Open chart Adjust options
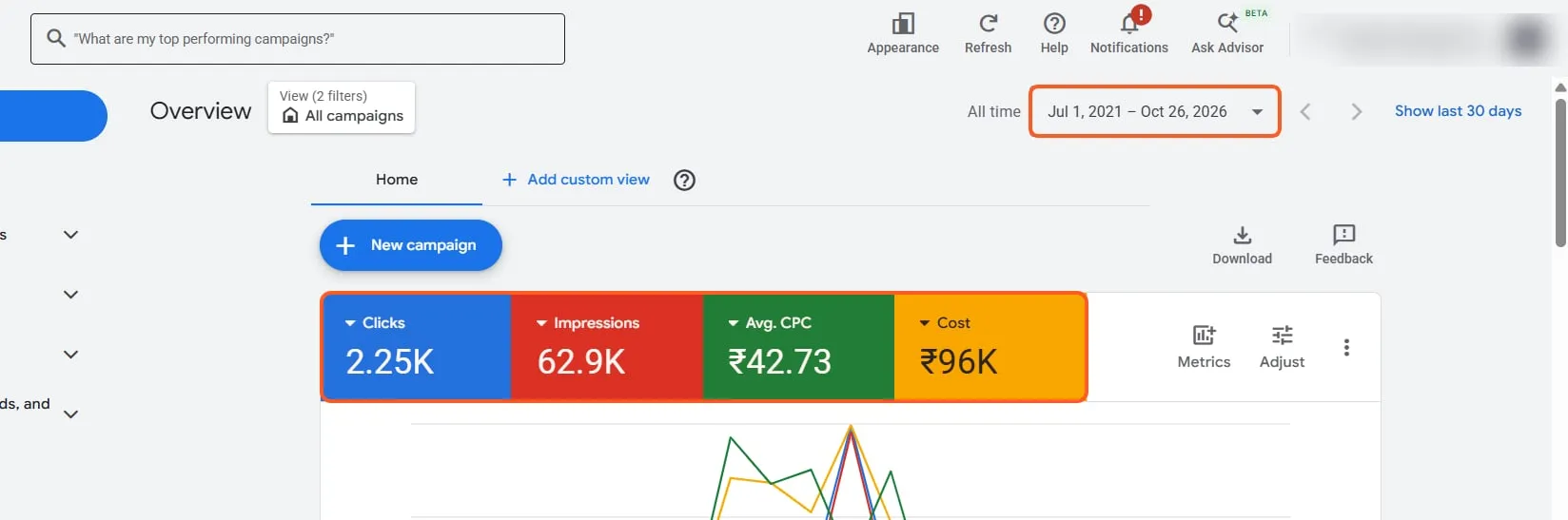The image size is (1568, 520). click(x=1282, y=347)
